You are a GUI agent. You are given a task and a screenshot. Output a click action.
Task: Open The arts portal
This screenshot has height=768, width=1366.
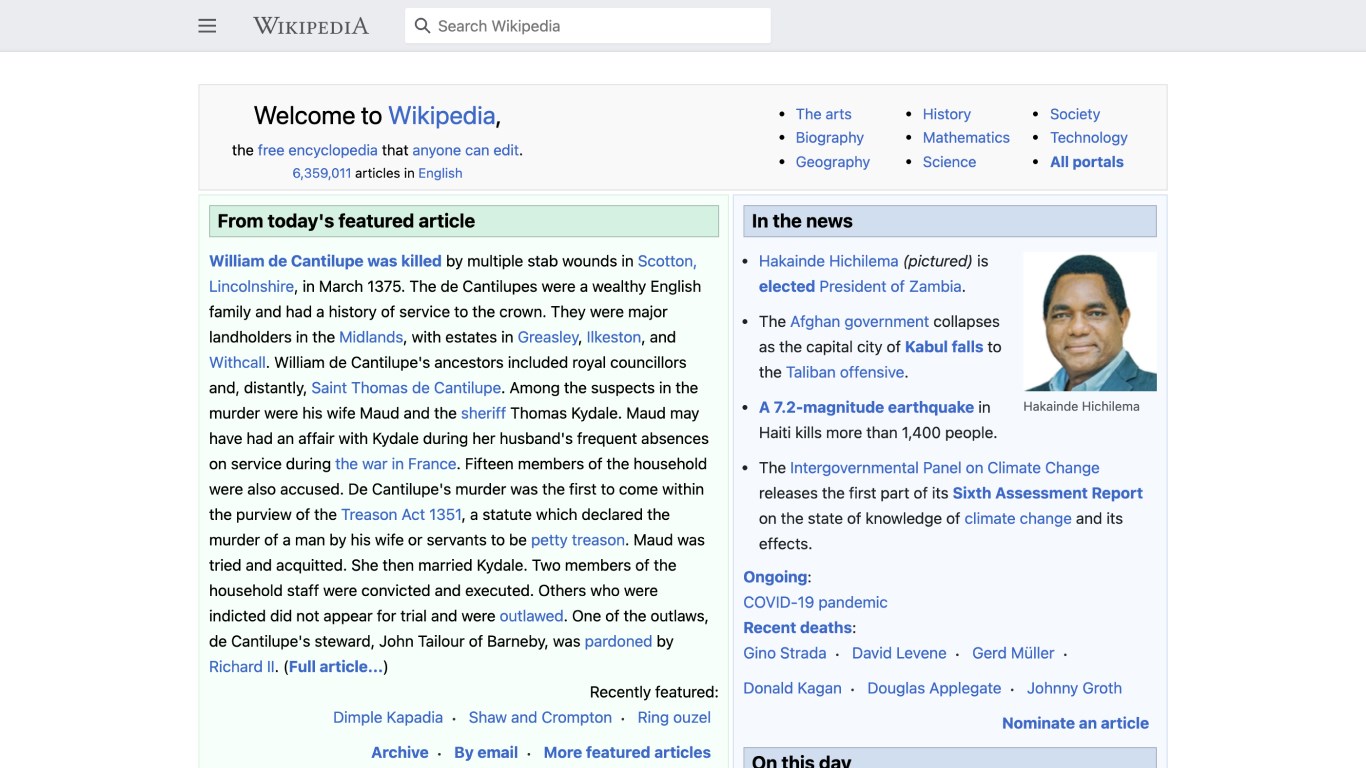pyautogui.click(x=823, y=114)
